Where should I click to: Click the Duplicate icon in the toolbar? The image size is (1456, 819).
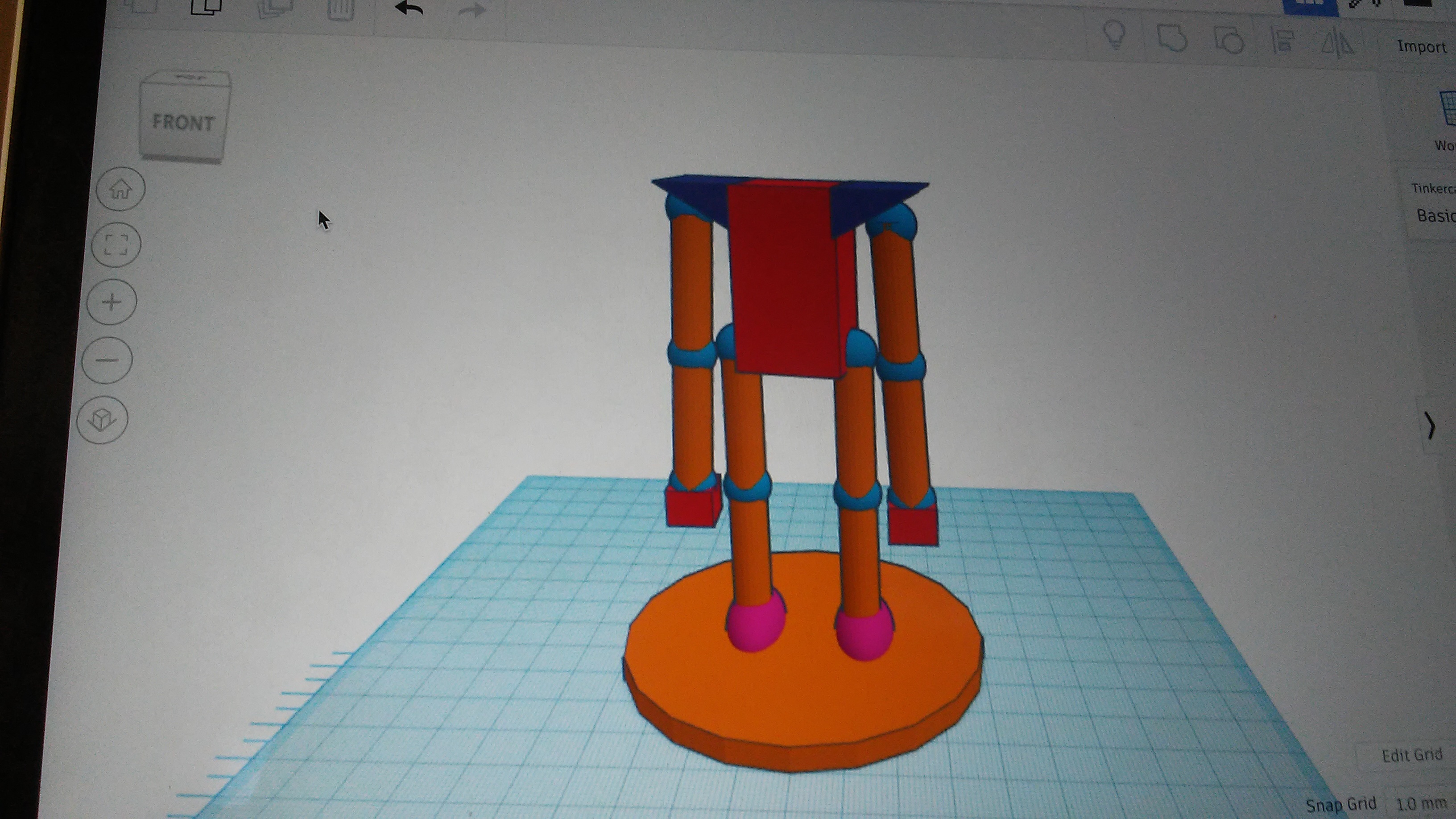275,8
